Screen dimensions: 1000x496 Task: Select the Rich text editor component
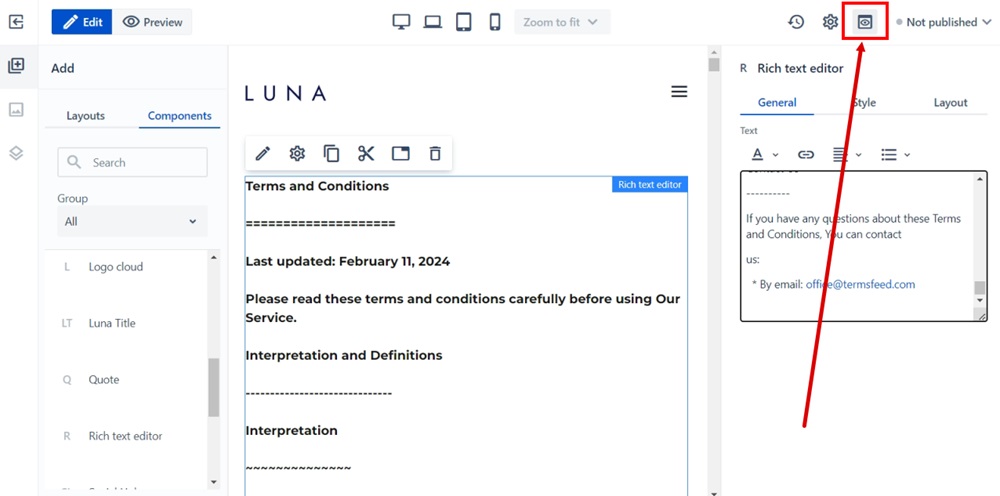pos(126,436)
